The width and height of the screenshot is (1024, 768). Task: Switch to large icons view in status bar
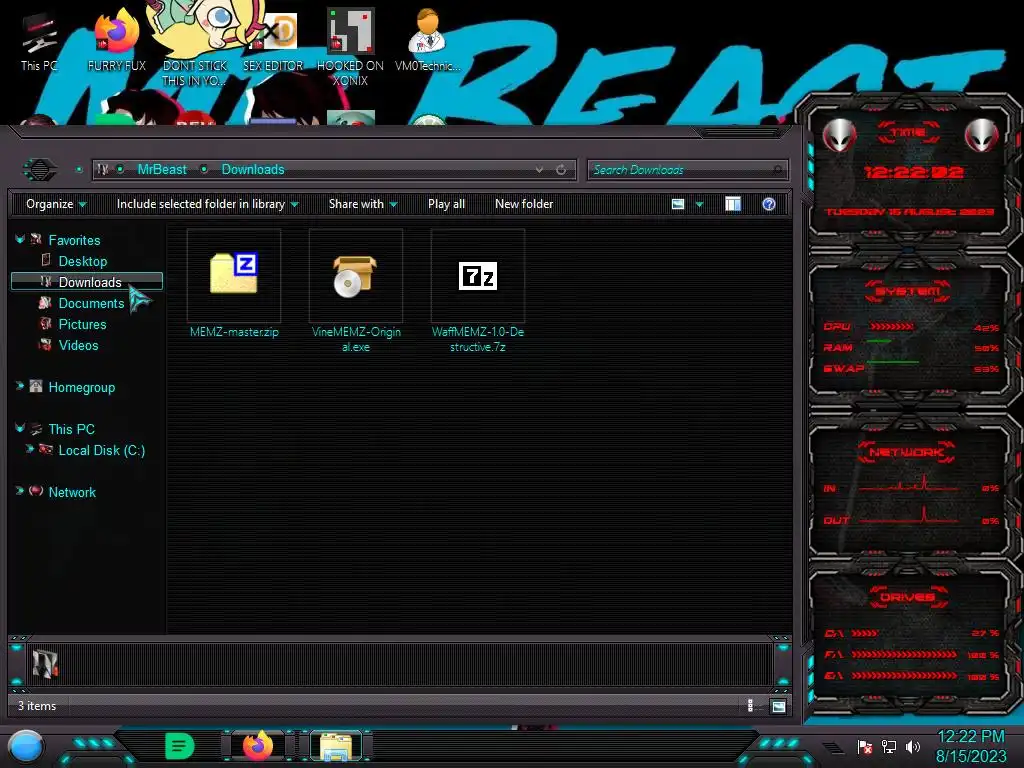point(778,706)
